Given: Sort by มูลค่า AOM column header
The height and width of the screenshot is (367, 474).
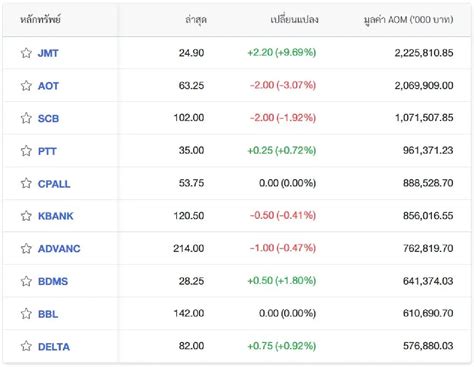Looking at the screenshot, I should 408,20.
